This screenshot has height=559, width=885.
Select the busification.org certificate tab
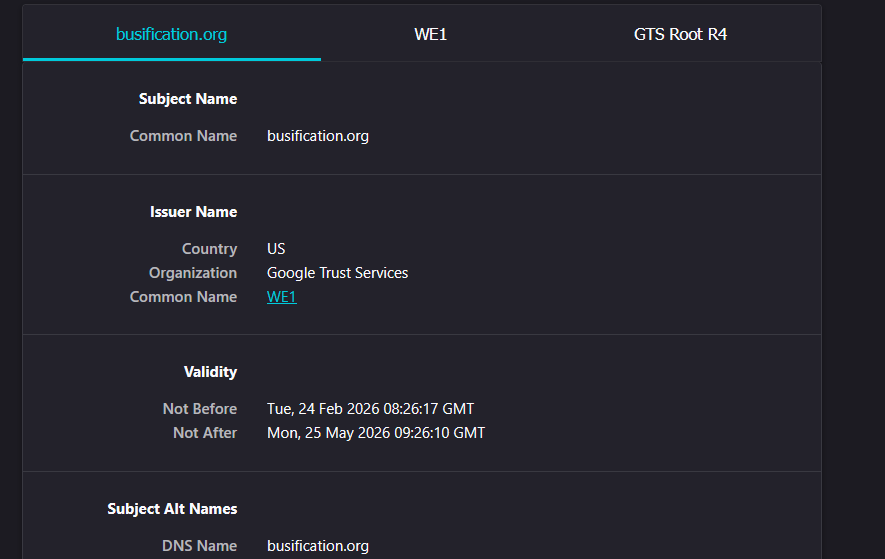tap(172, 34)
